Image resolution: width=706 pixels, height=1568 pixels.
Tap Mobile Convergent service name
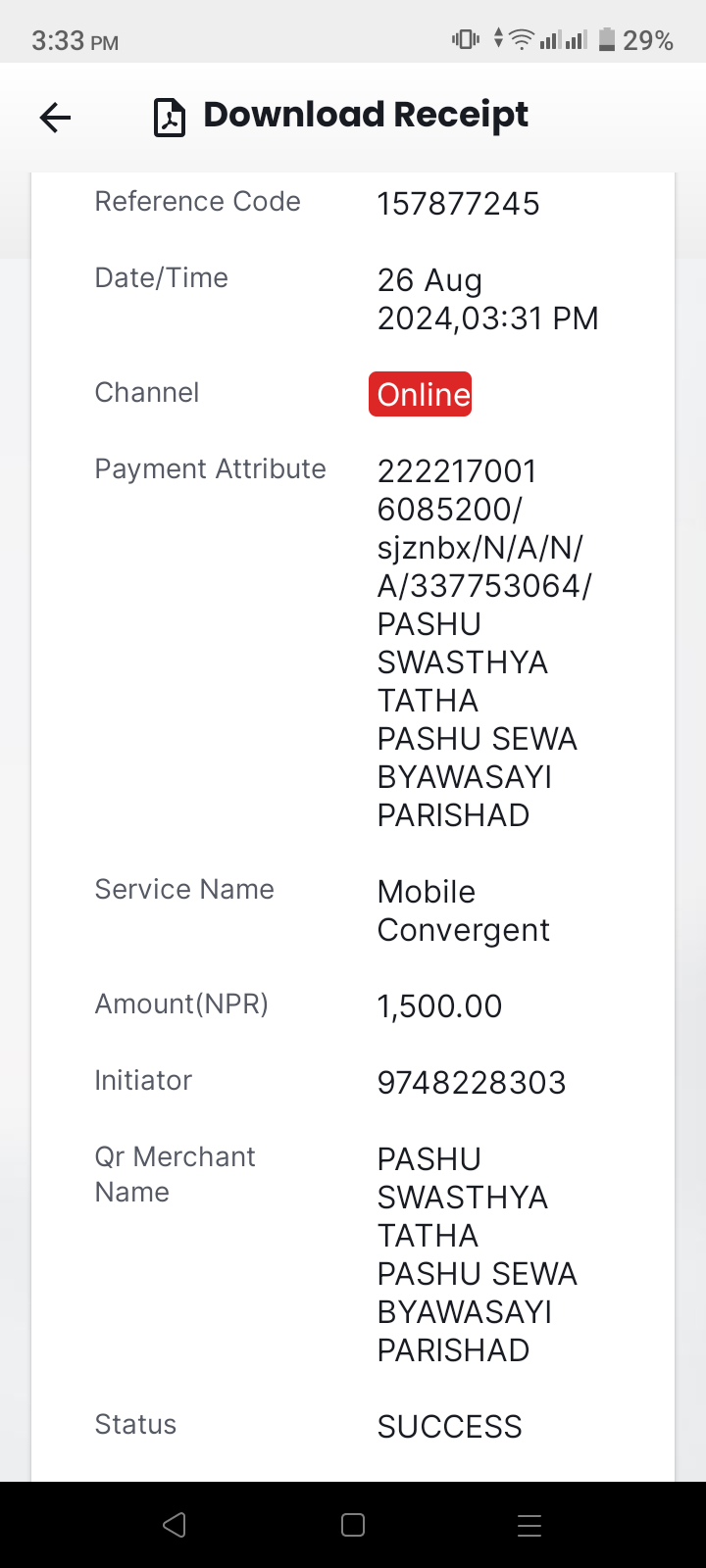[464, 911]
